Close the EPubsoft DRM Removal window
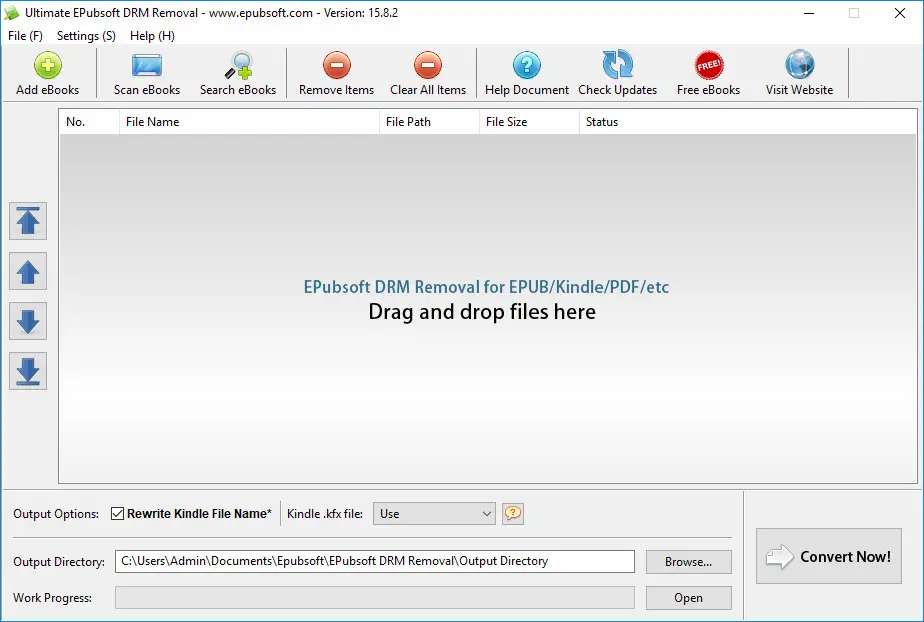Screen dimensions: 924x622 900,13
